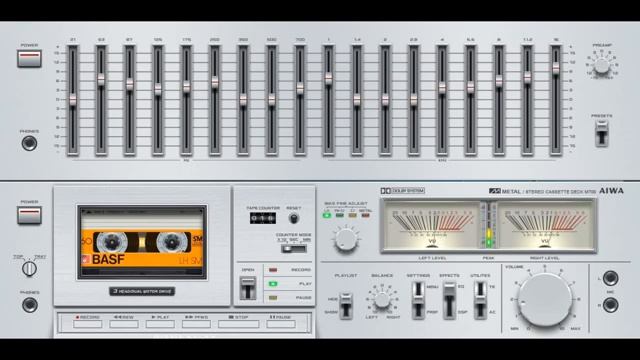Click the green Play indicator light
The width and height of the screenshot is (640, 360).
click(273, 284)
